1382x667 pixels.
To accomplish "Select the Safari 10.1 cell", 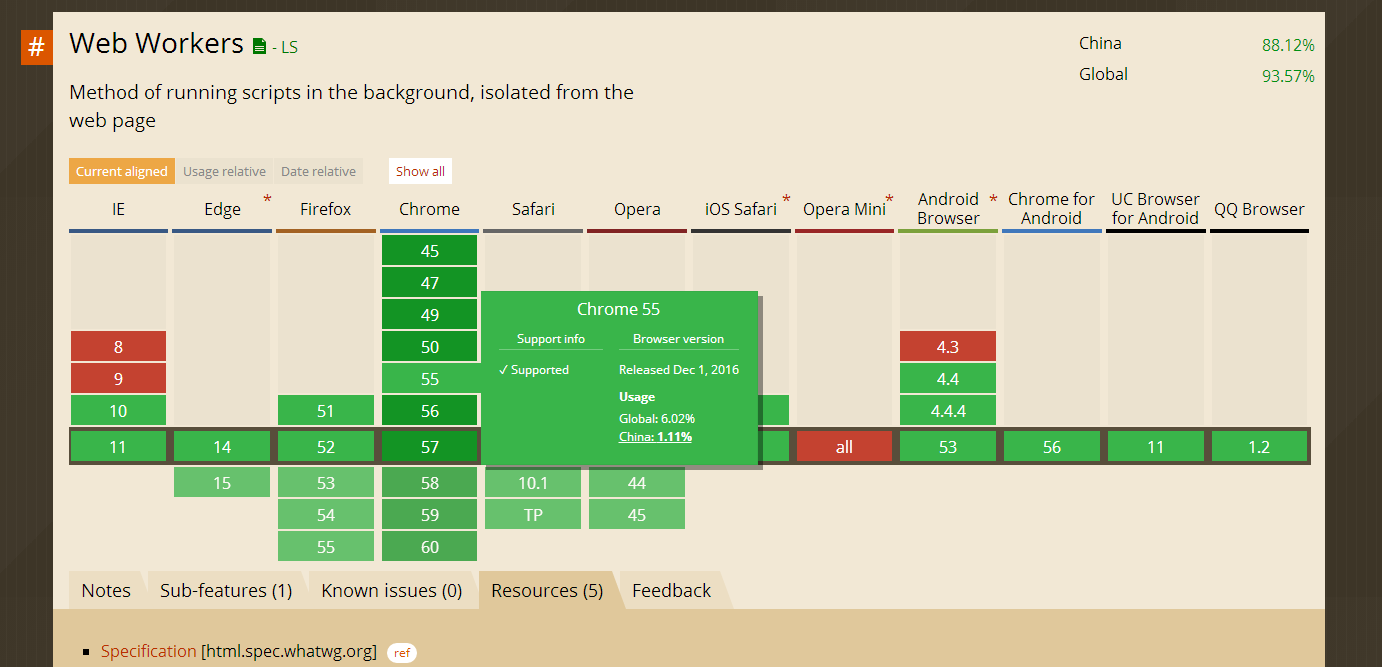I will click(533, 483).
